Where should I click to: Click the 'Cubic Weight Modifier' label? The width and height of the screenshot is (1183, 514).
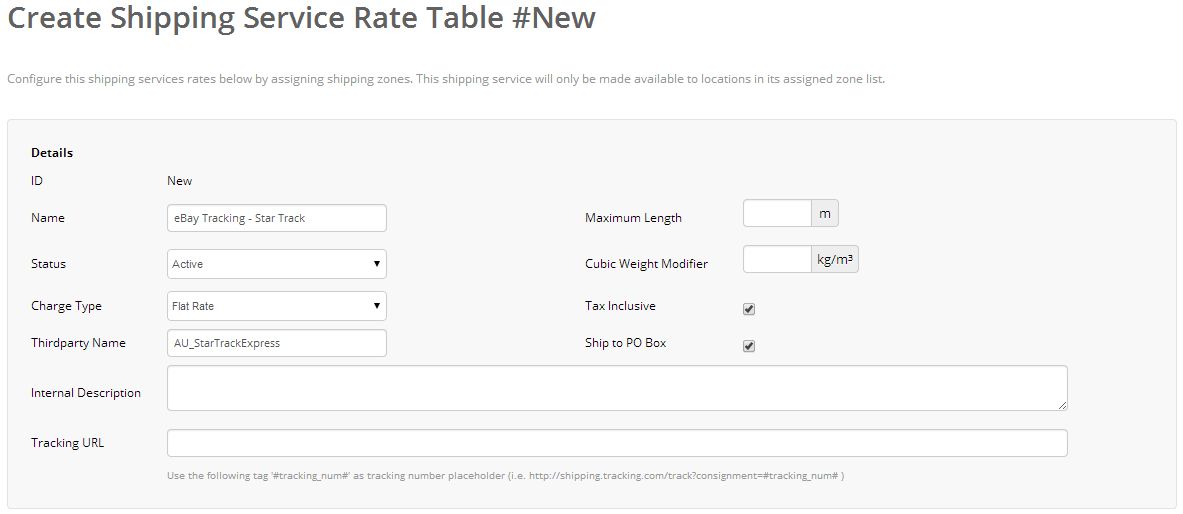647,264
